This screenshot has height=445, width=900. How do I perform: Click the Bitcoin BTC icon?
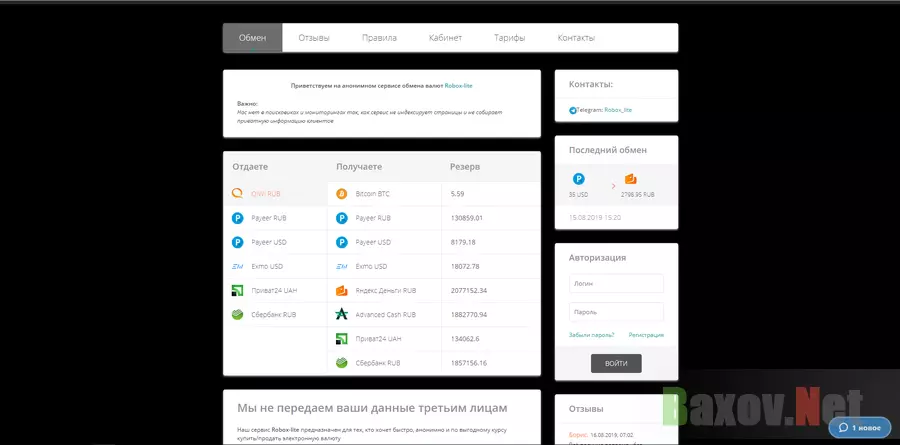[x=342, y=194]
